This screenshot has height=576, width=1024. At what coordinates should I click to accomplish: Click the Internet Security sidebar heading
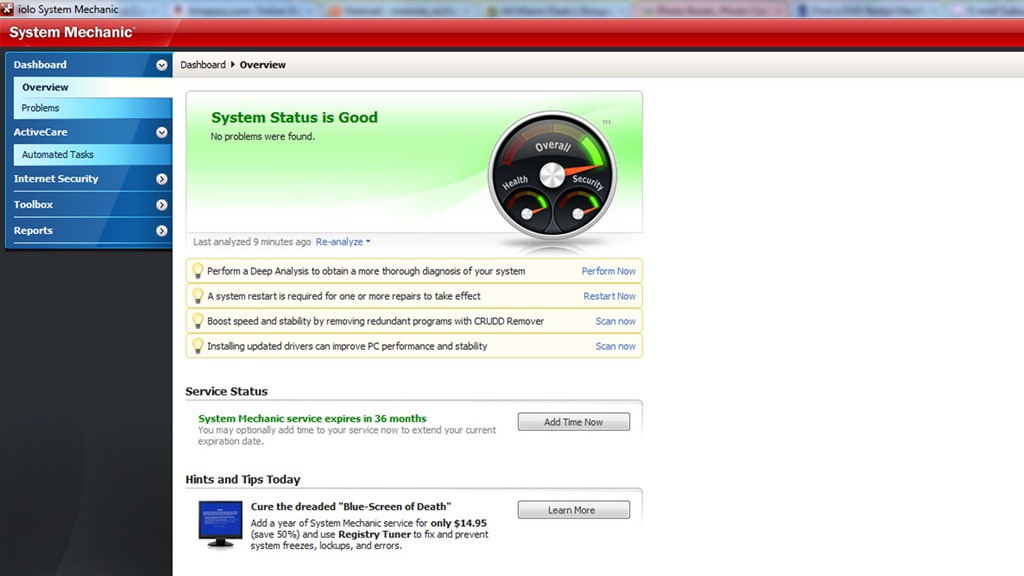tap(56, 179)
